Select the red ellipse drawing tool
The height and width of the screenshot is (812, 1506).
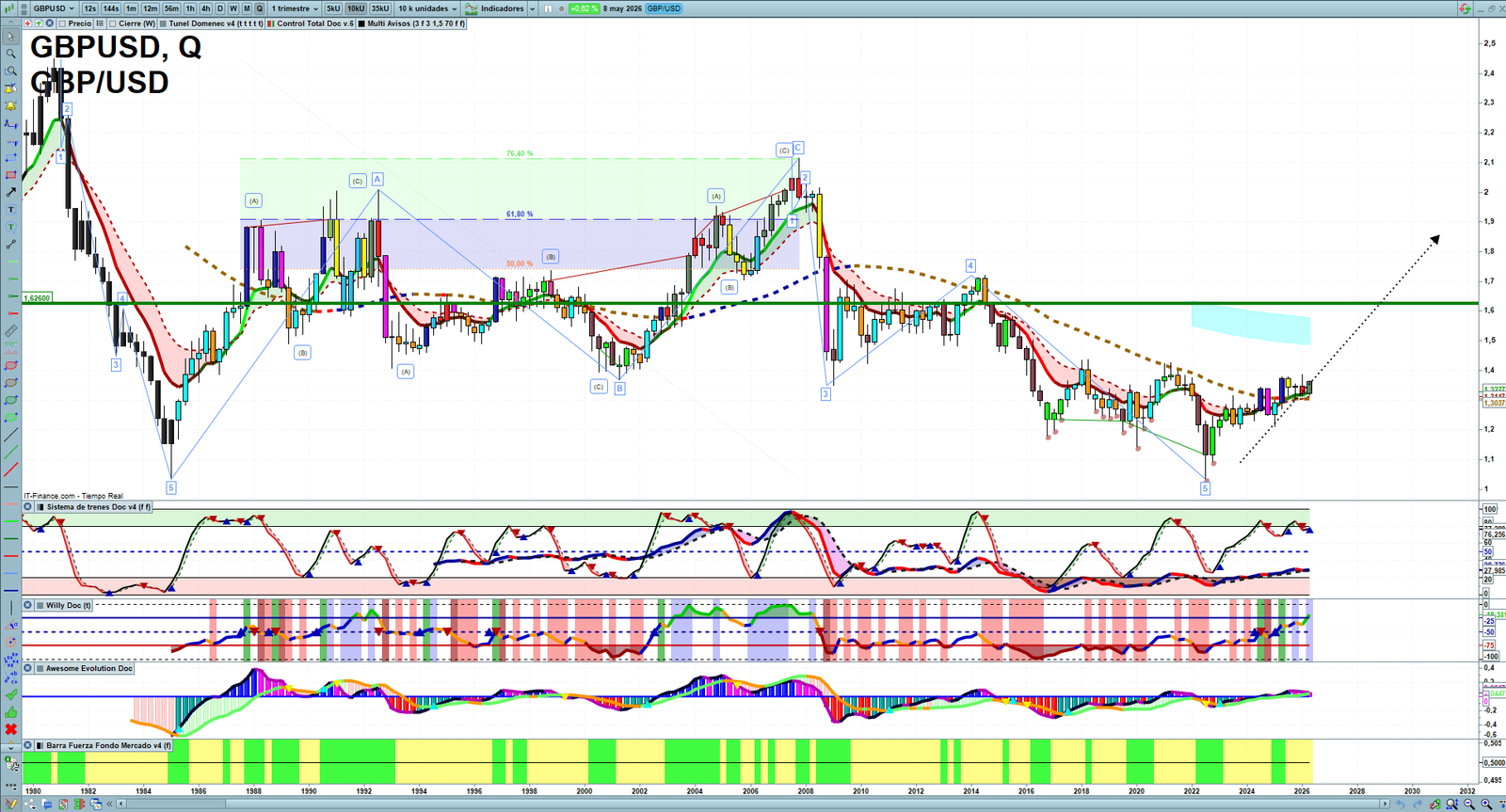tap(10, 365)
